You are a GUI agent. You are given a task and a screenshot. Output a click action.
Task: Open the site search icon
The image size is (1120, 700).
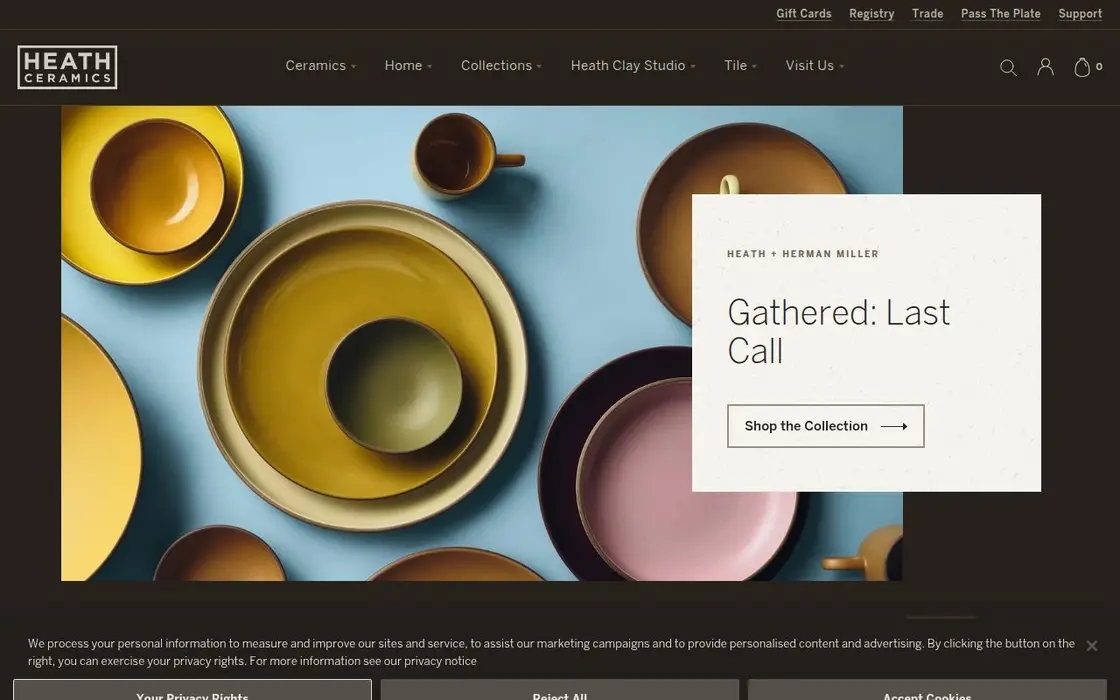pos(1008,67)
